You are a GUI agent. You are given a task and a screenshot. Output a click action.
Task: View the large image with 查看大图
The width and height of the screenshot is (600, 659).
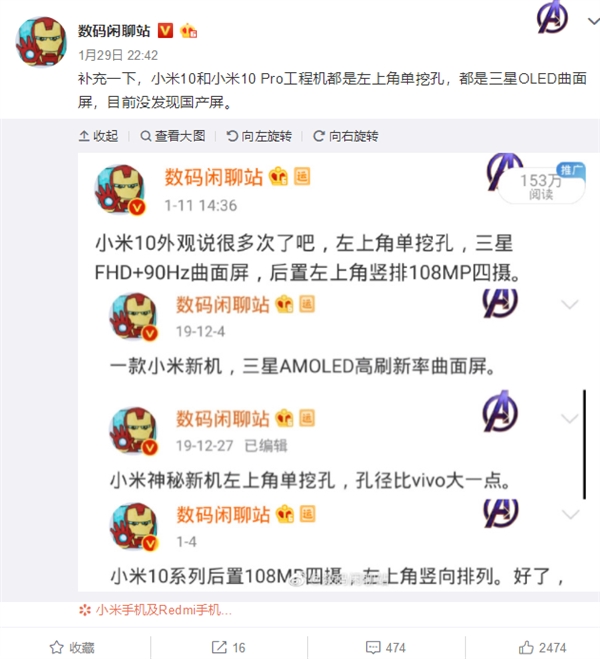pyautogui.click(x=173, y=136)
